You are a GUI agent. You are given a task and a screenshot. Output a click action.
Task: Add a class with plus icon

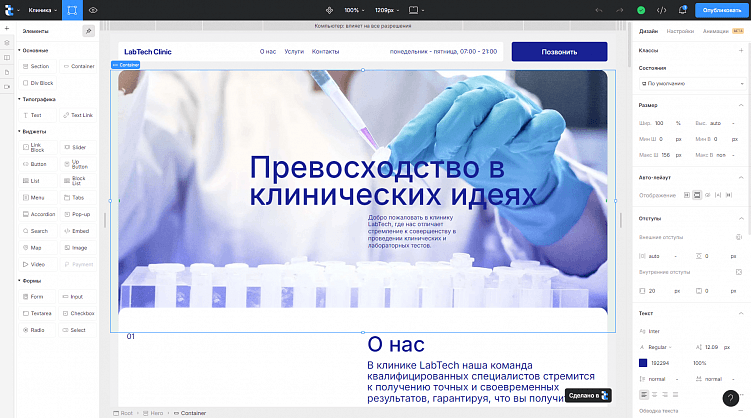coord(741,50)
